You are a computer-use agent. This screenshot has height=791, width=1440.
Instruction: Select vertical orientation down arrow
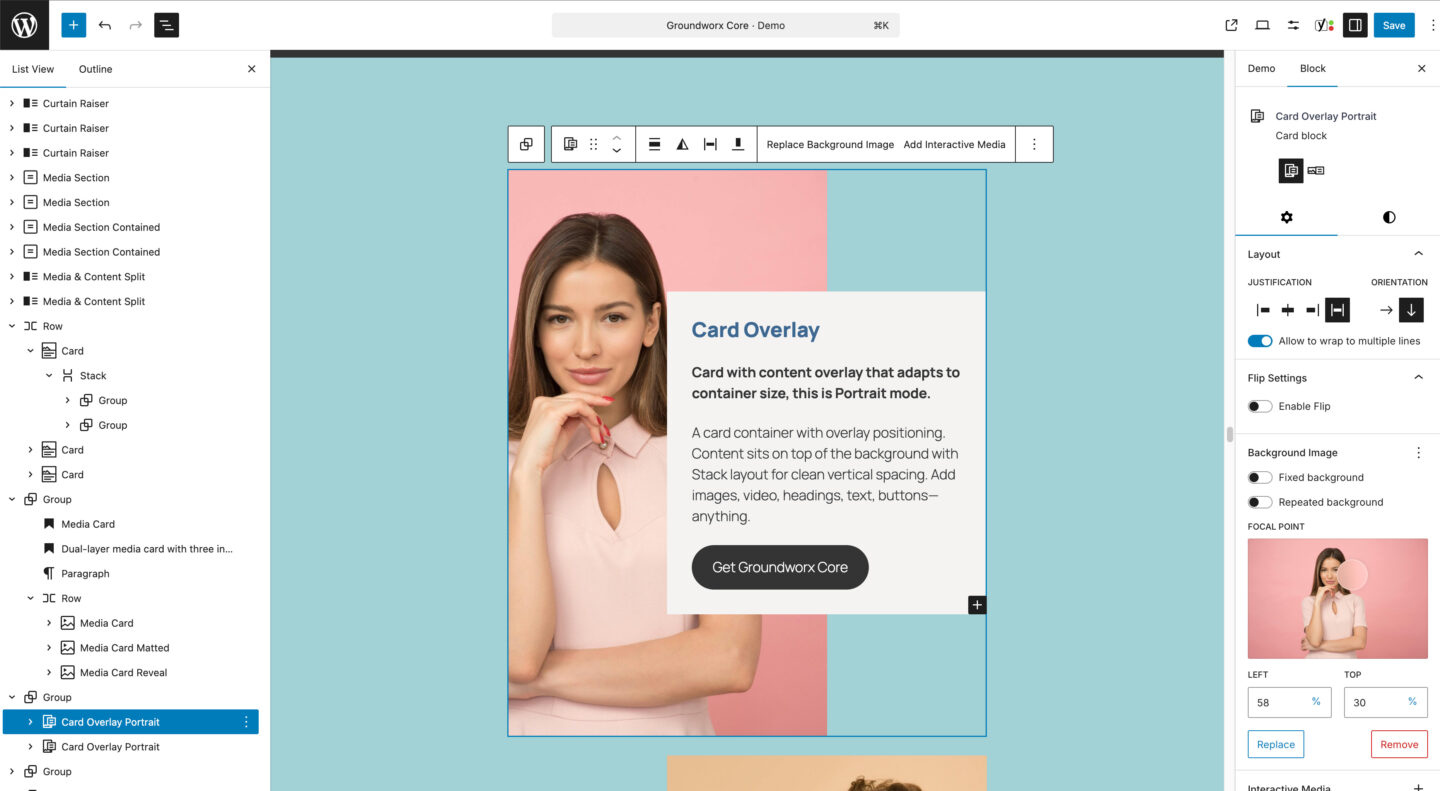[x=1411, y=310]
